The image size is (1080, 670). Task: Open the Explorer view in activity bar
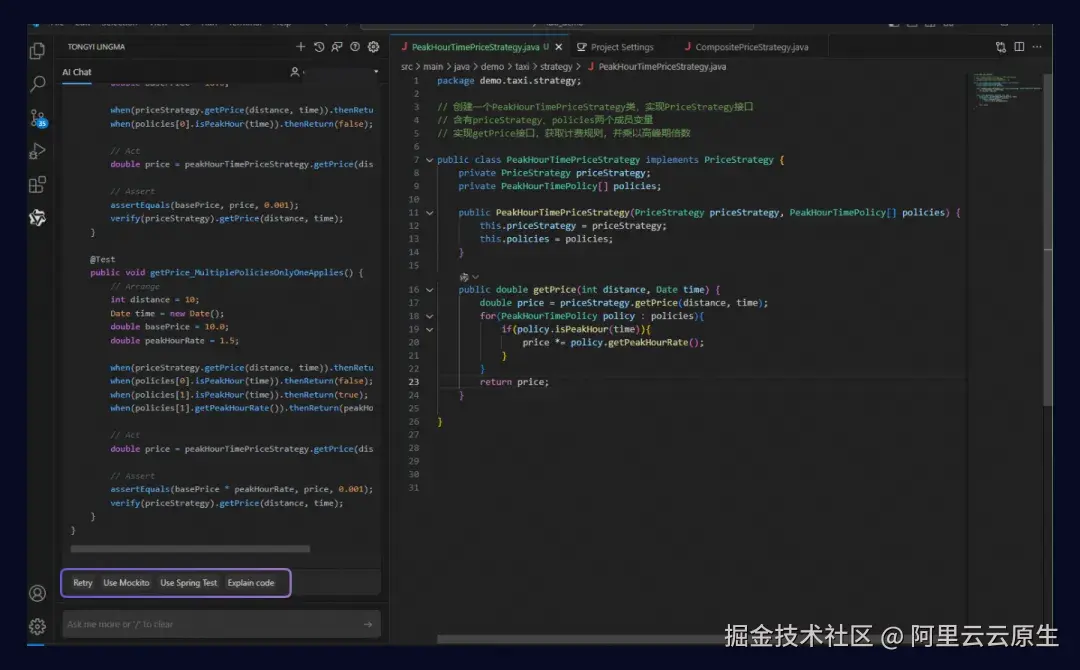pyautogui.click(x=37, y=51)
